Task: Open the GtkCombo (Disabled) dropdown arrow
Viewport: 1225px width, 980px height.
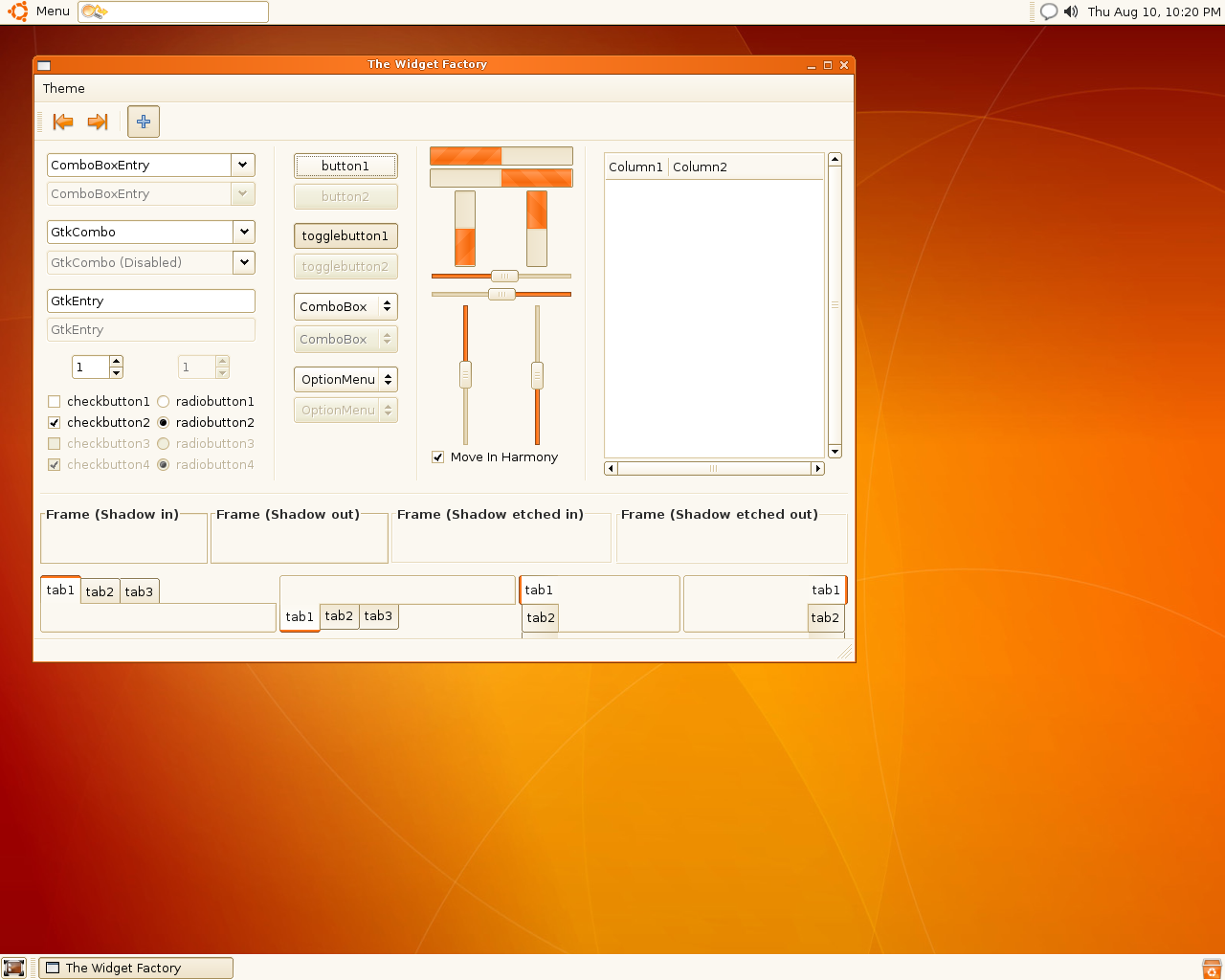Action: 244,262
